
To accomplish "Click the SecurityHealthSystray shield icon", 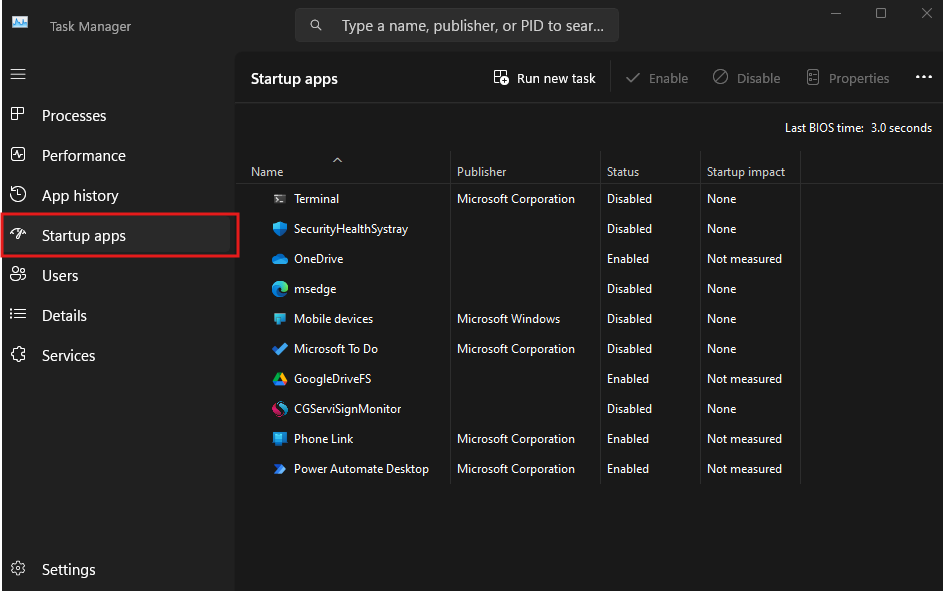I will coord(280,229).
